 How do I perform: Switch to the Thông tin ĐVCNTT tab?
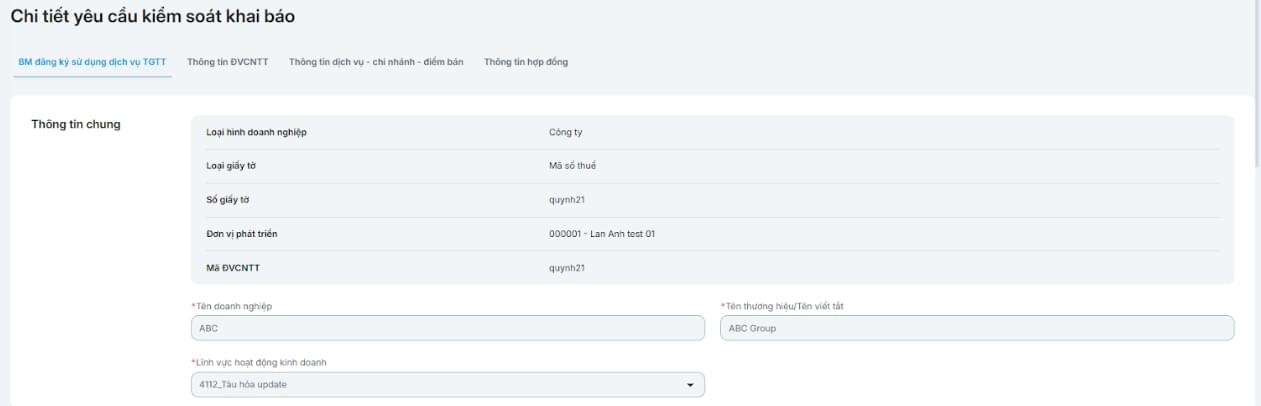coord(228,62)
